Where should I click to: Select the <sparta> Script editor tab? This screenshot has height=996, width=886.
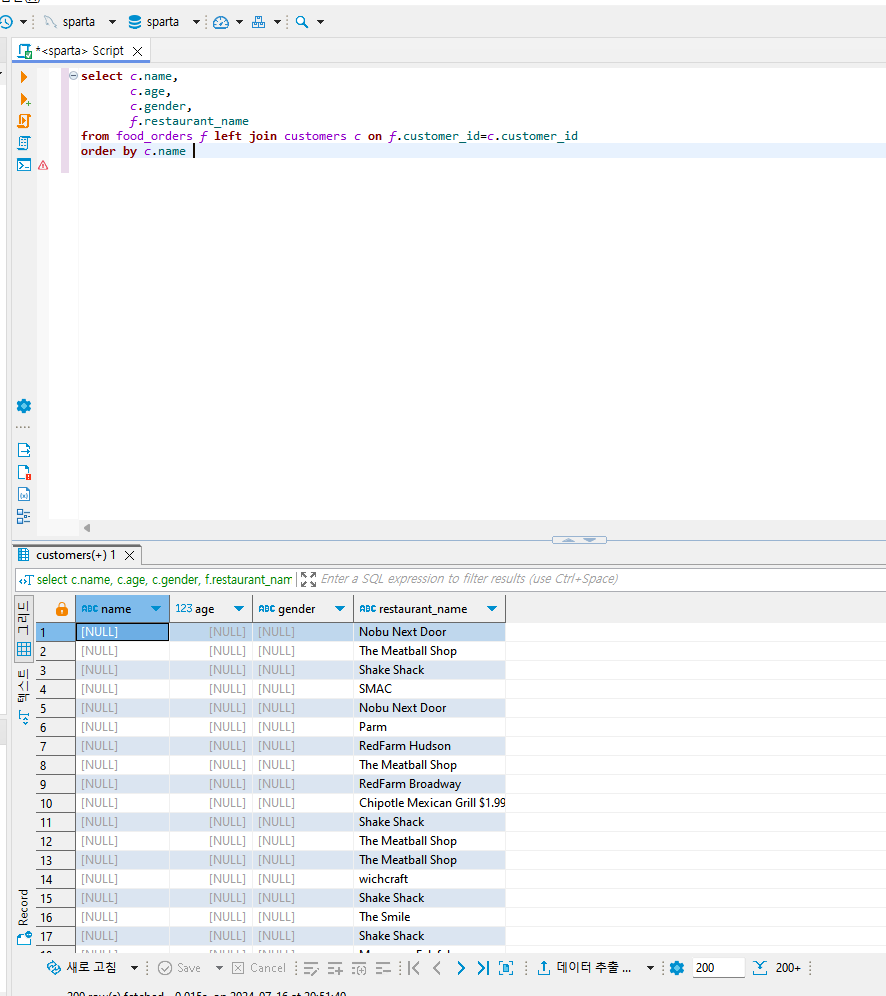(x=79, y=51)
